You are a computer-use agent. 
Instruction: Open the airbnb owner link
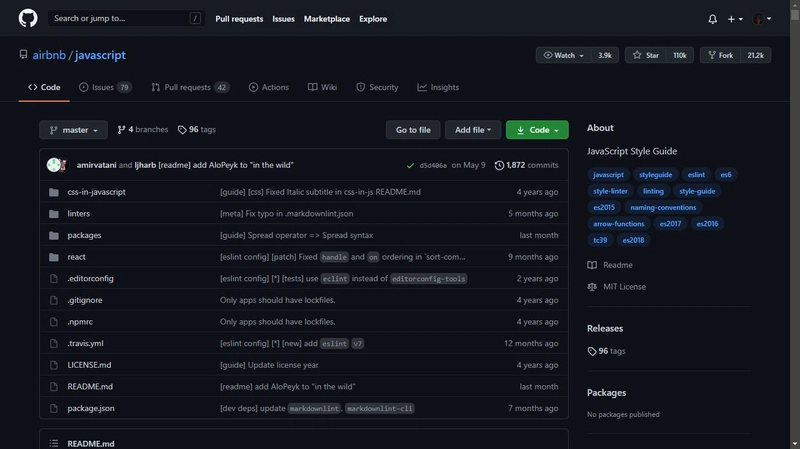49,55
